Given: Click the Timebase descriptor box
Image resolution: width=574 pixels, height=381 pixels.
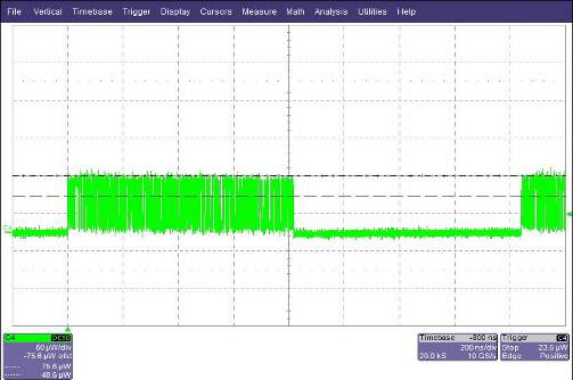Looking at the screenshot, I should tap(458, 347).
